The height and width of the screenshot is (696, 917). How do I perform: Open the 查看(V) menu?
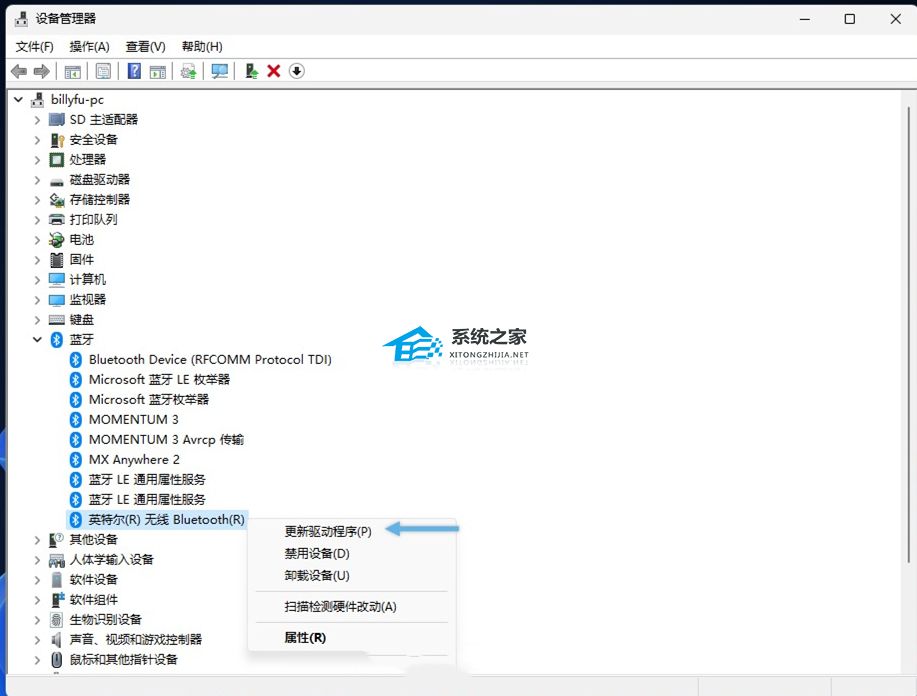[x=146, y=47]
